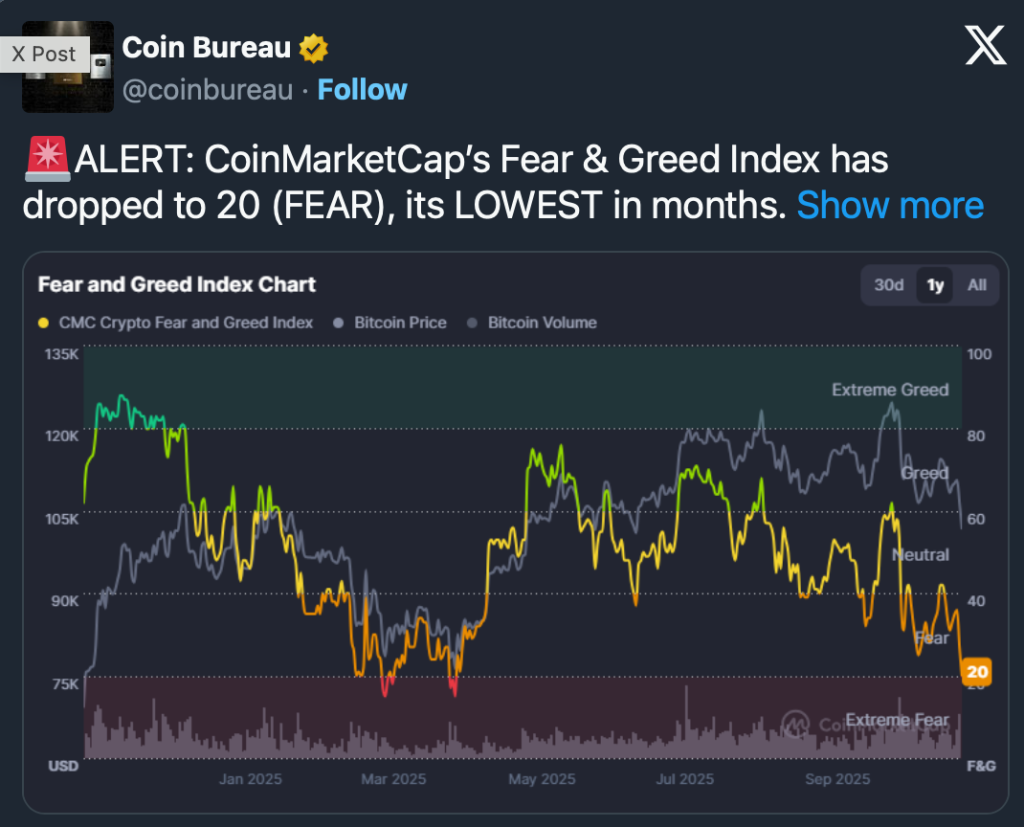Screen dimensions: 1024x827
Task: Click the X Post label badge
Action: [45, 54]
